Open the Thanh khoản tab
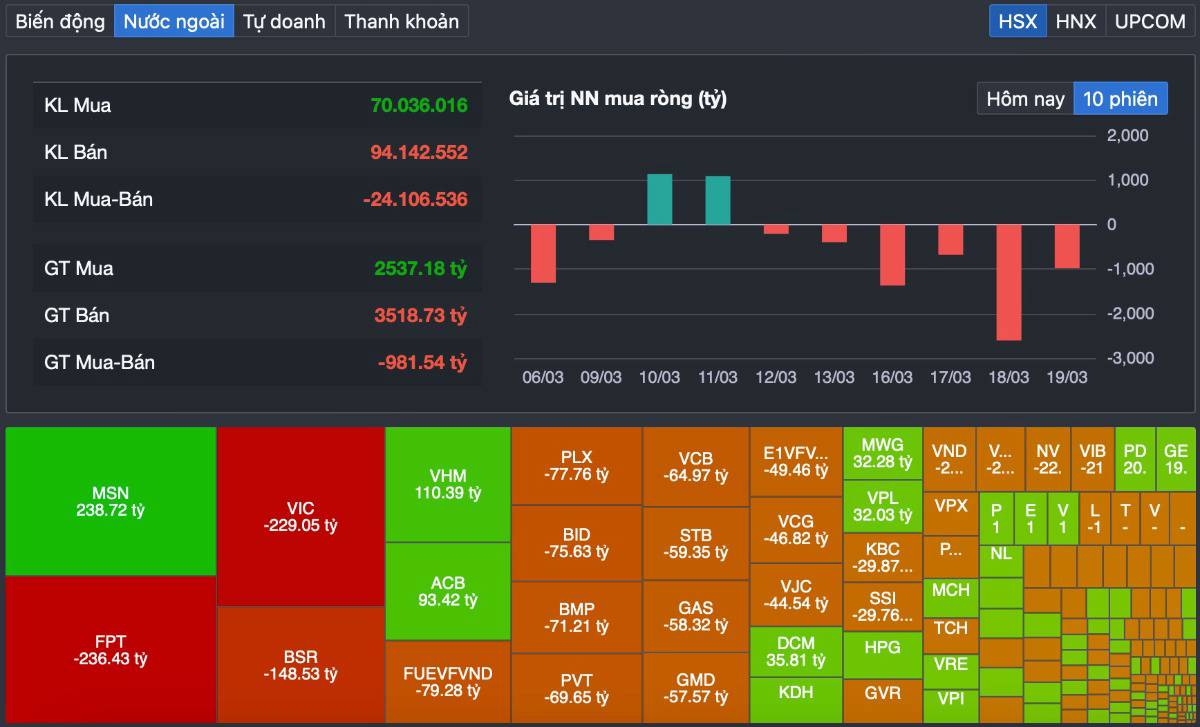The height and width of the screenshot is (727, 1200). (402, 21)
